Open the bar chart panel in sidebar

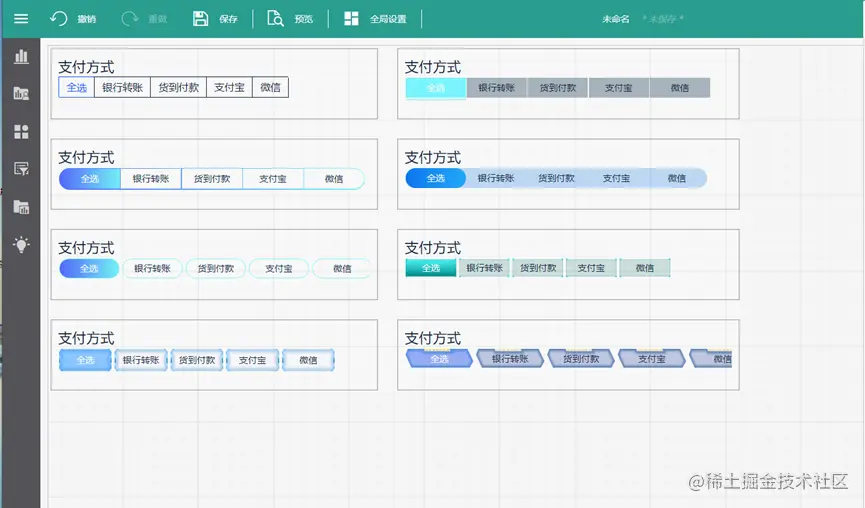pos(21,56)
